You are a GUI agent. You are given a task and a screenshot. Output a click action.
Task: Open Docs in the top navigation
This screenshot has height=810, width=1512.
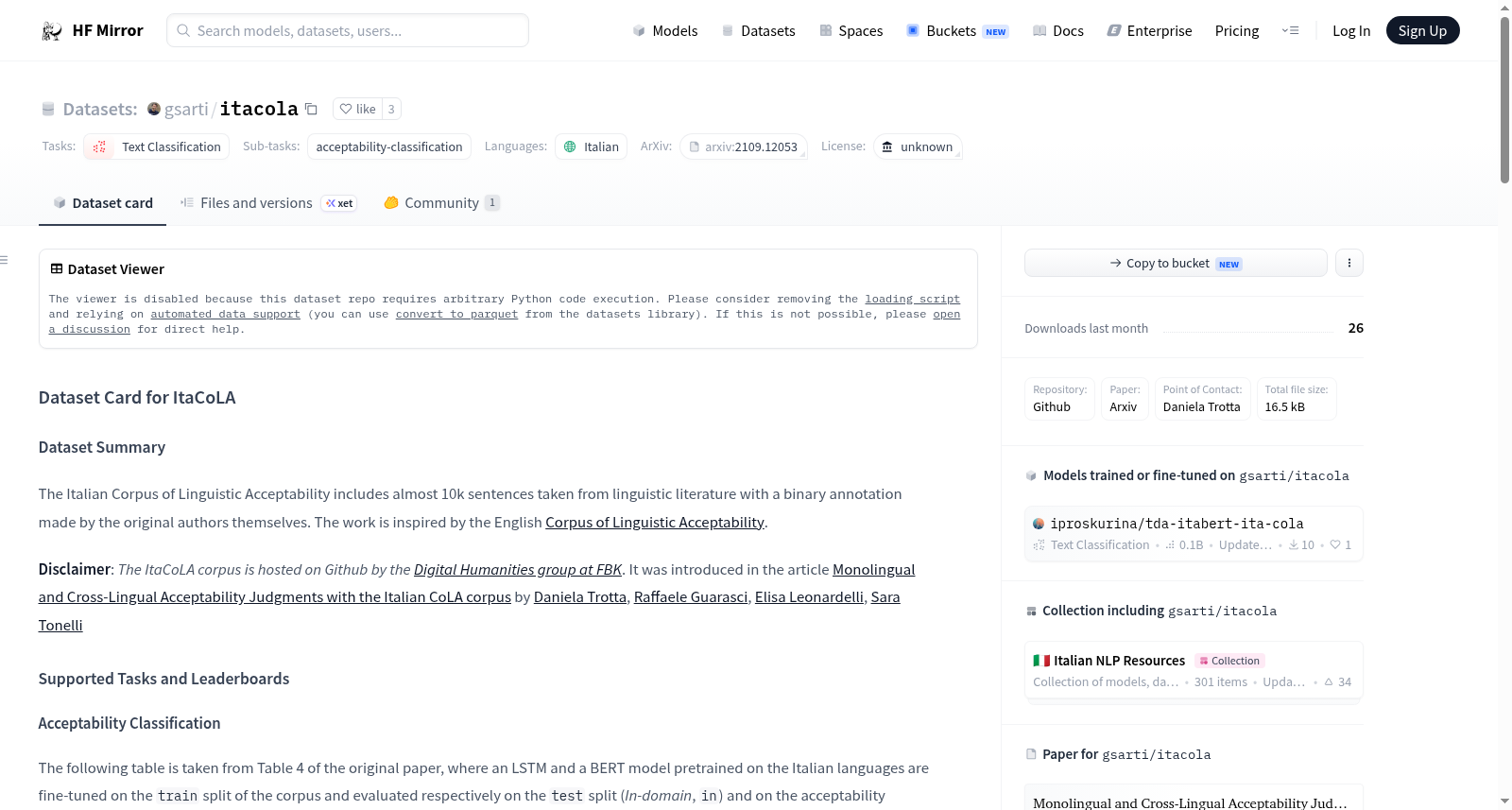(1058, 31)
